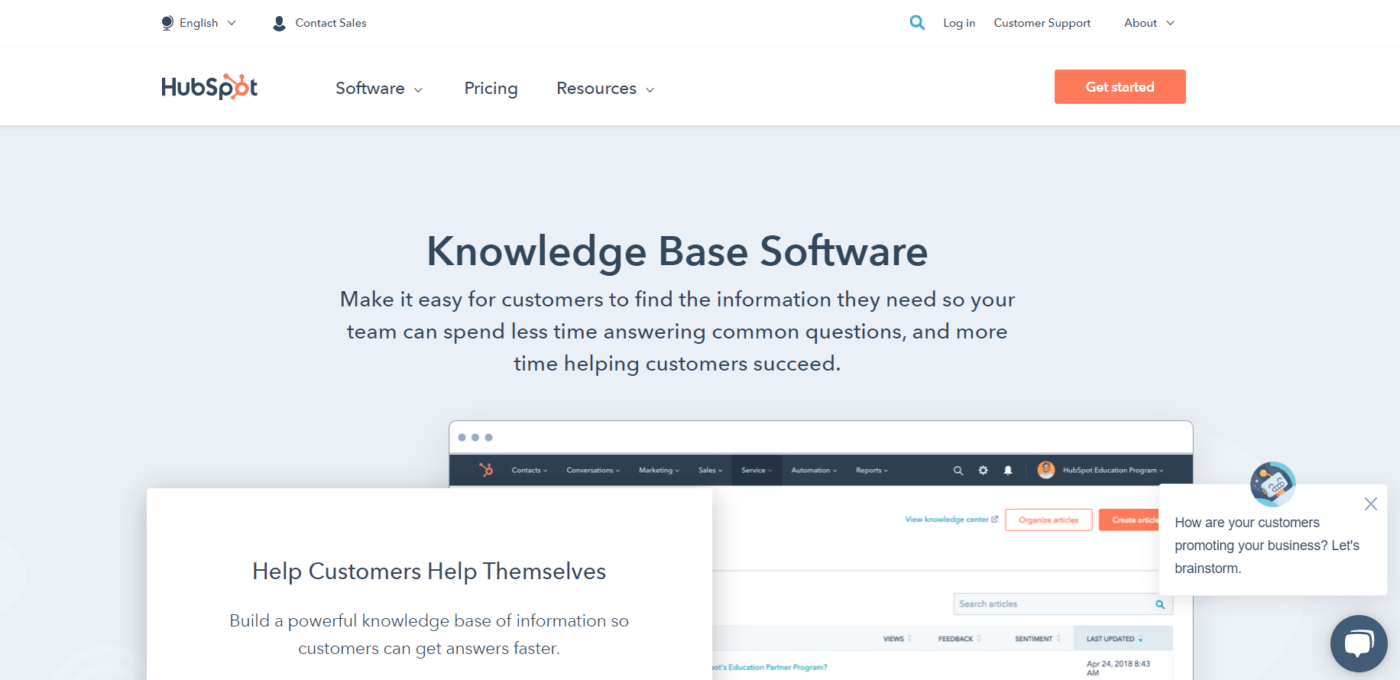Click the notifications bell icon
Image resolution: width=1400 pixels, height=680 pixels.
pos(1008,470)
